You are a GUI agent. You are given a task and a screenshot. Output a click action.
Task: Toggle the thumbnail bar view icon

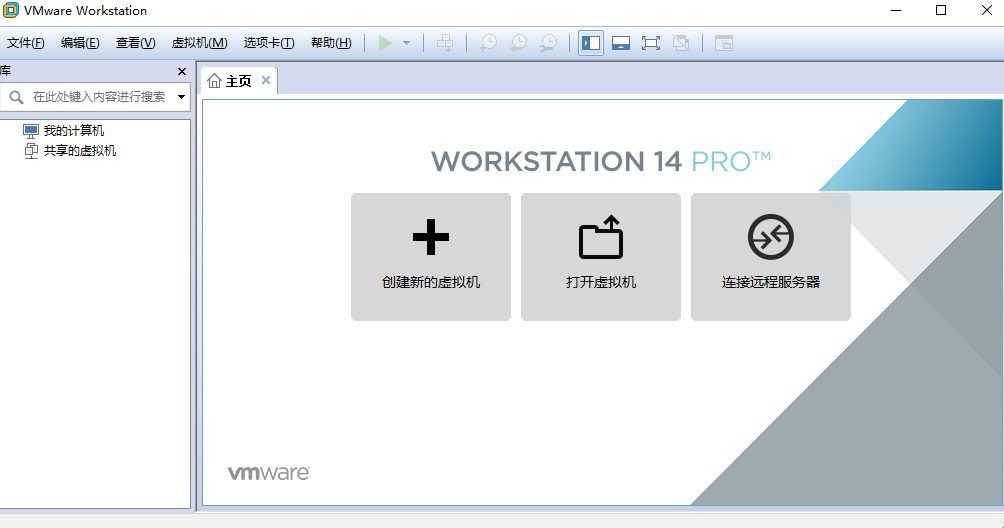(x=620, y=44)
